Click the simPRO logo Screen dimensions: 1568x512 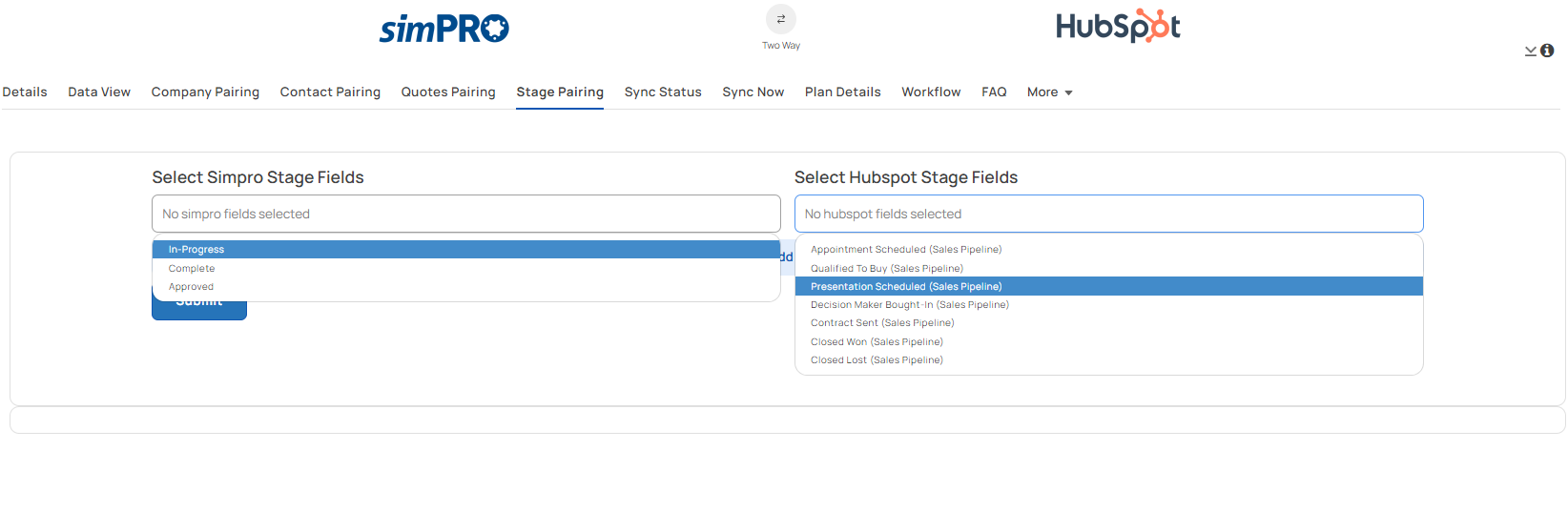(444, 29)
